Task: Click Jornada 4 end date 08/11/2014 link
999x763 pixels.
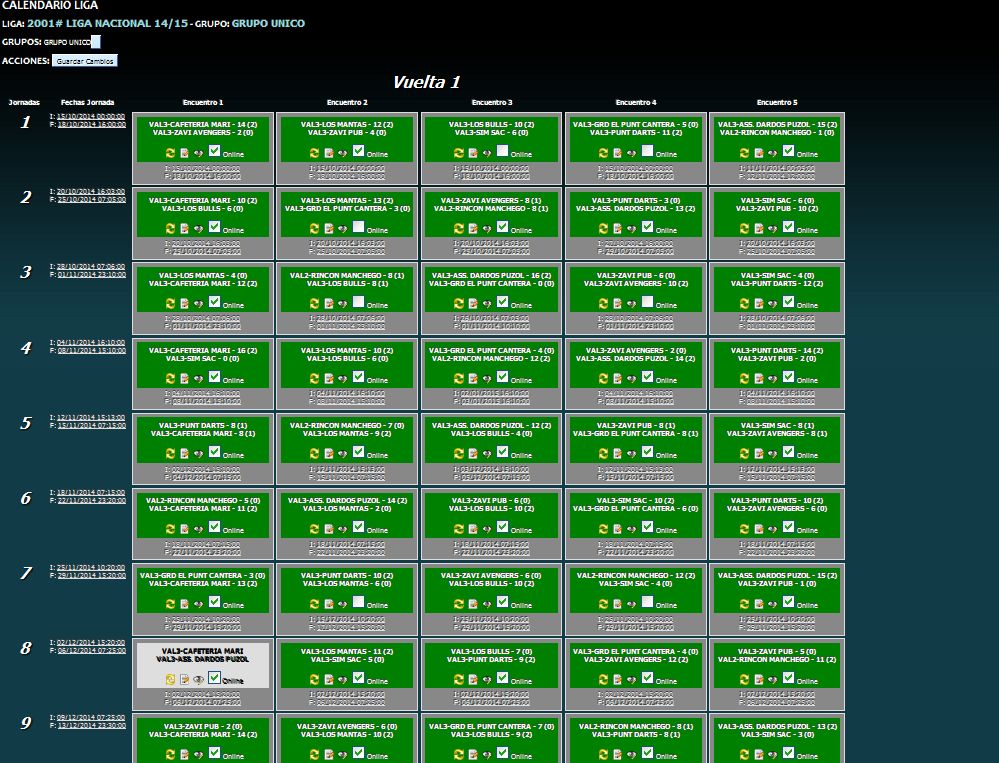Action: pos(91,351)
